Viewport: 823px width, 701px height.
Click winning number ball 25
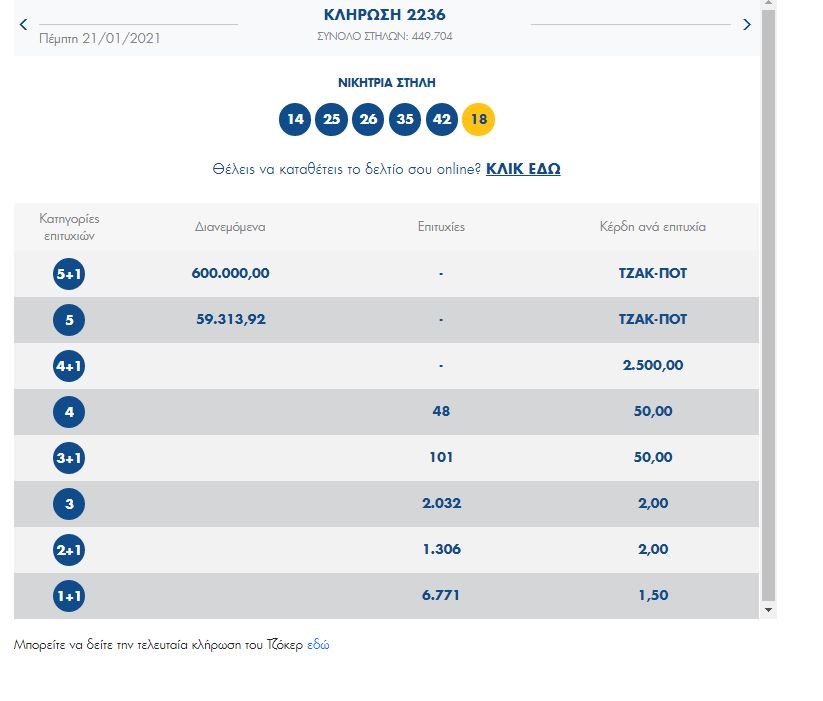click(x=332, y=120)
